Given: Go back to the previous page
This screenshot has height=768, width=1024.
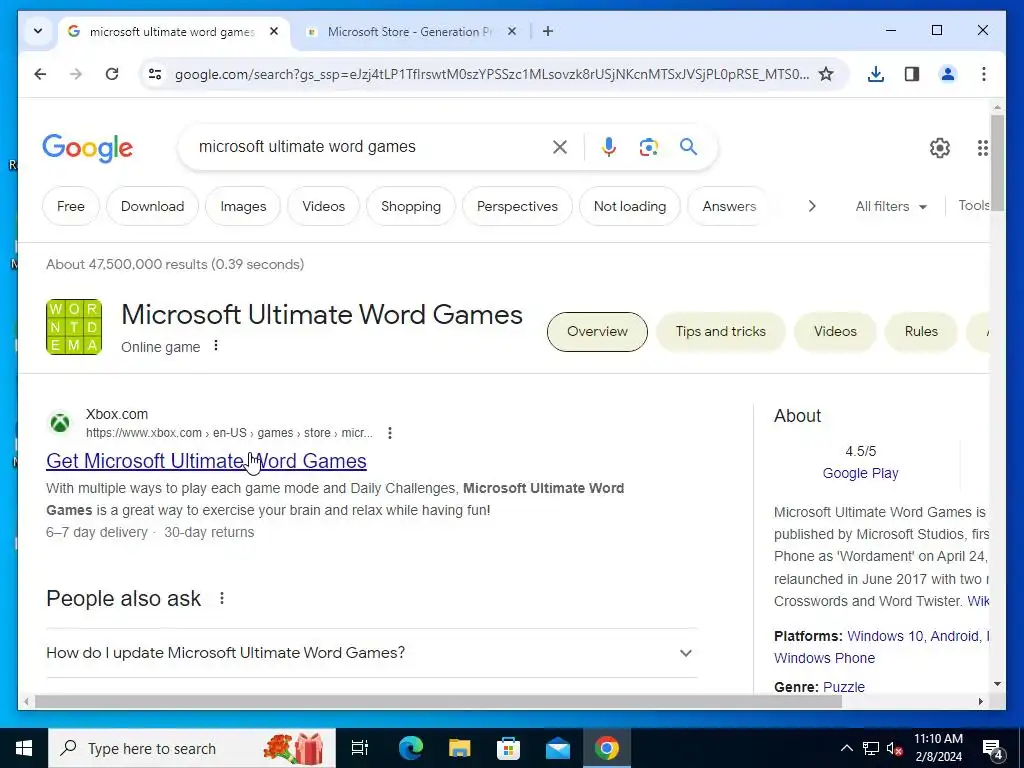Looking at the screenshot, I should tap(40, 74).
